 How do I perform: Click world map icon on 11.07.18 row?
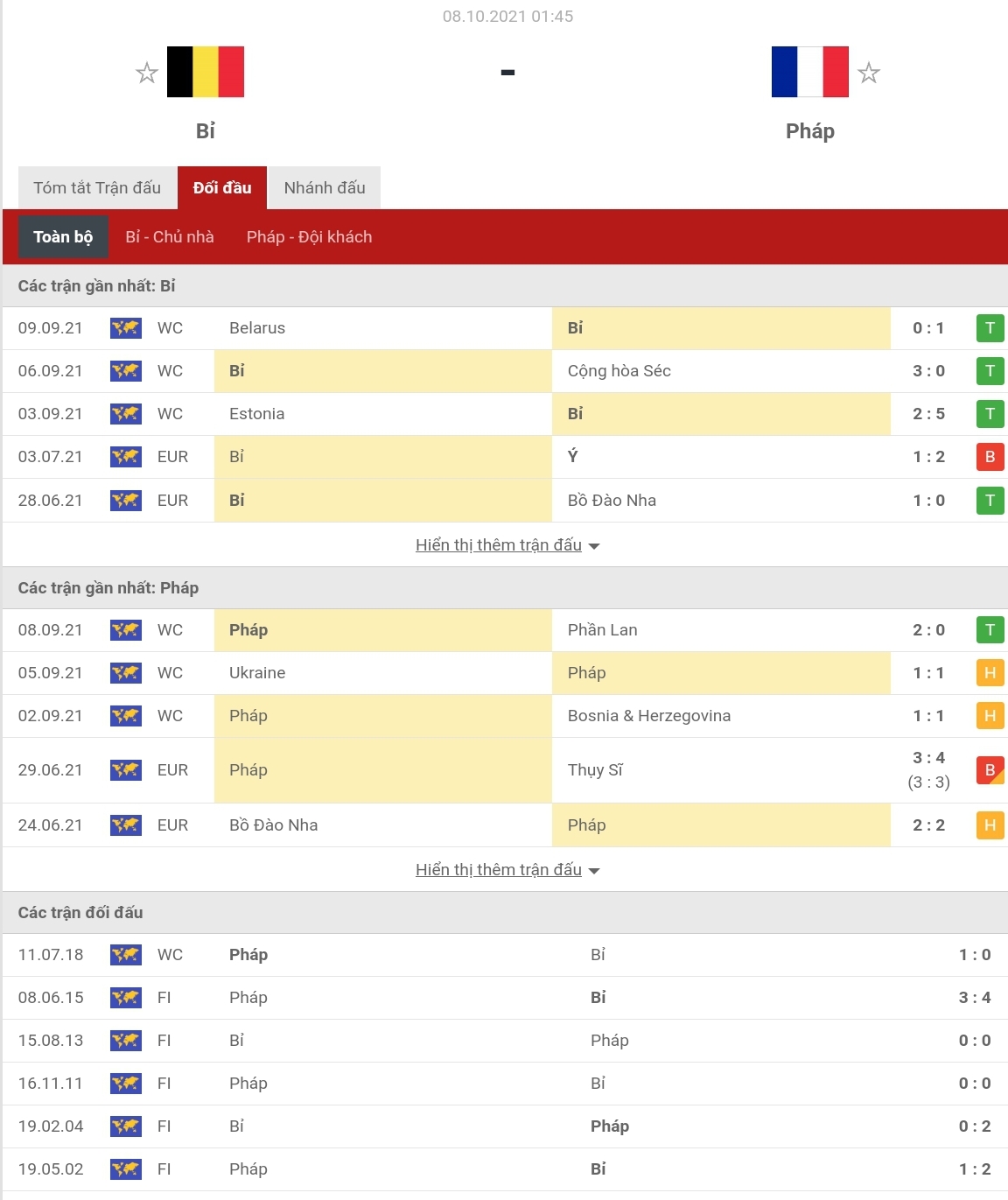tap(126, 955)
